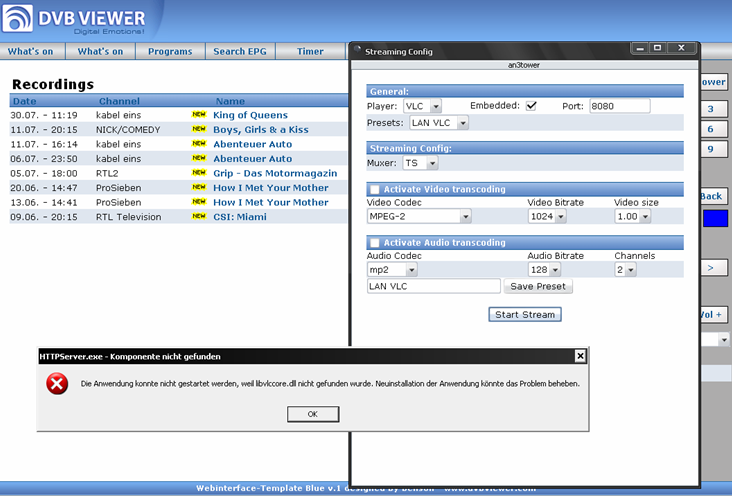This screenshot has width=732, height=496.
Task: Open the Audio Bitrate 128 dropdown
Action: (544, 269)
